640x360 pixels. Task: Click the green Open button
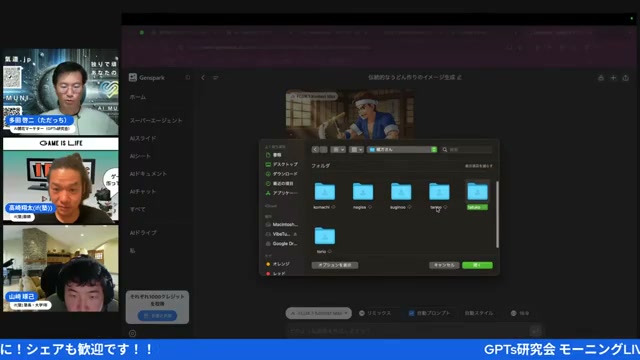[x=477, y=265]
